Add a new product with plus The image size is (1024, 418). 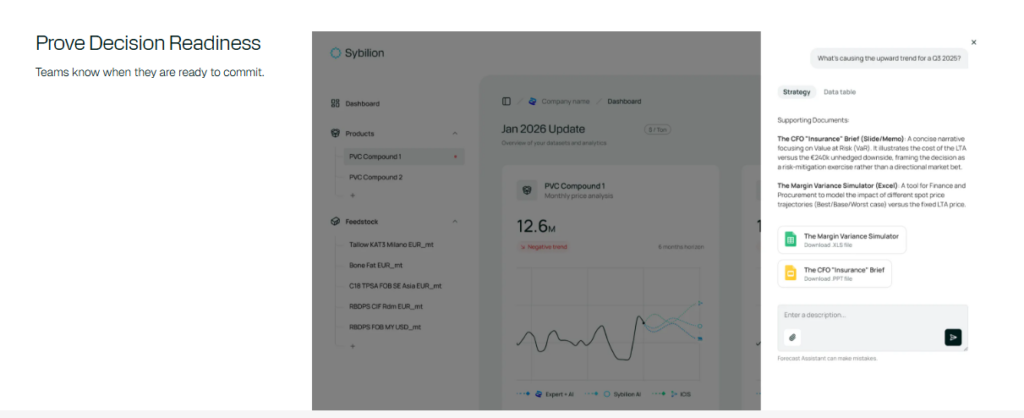tap(352, 195)
